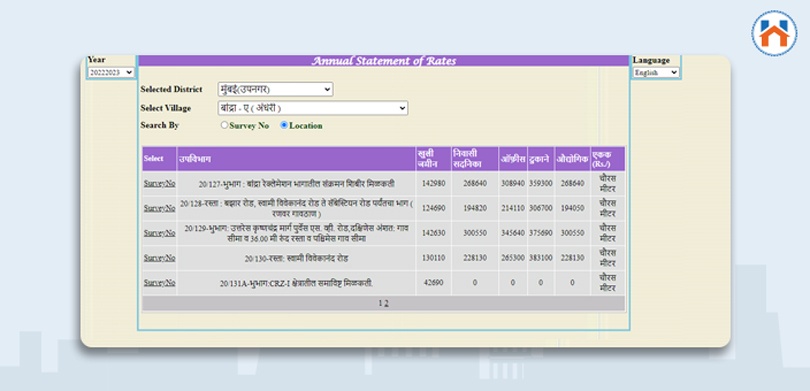
Task: Click SurveyNo link for row 20/129
Action: coord(159,233)
